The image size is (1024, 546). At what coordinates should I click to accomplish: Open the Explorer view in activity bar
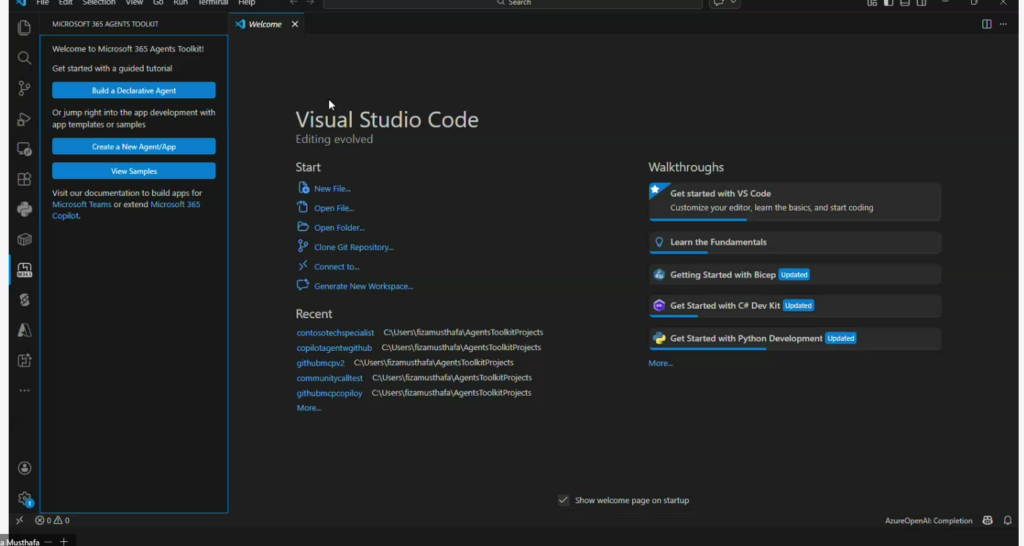24,28
